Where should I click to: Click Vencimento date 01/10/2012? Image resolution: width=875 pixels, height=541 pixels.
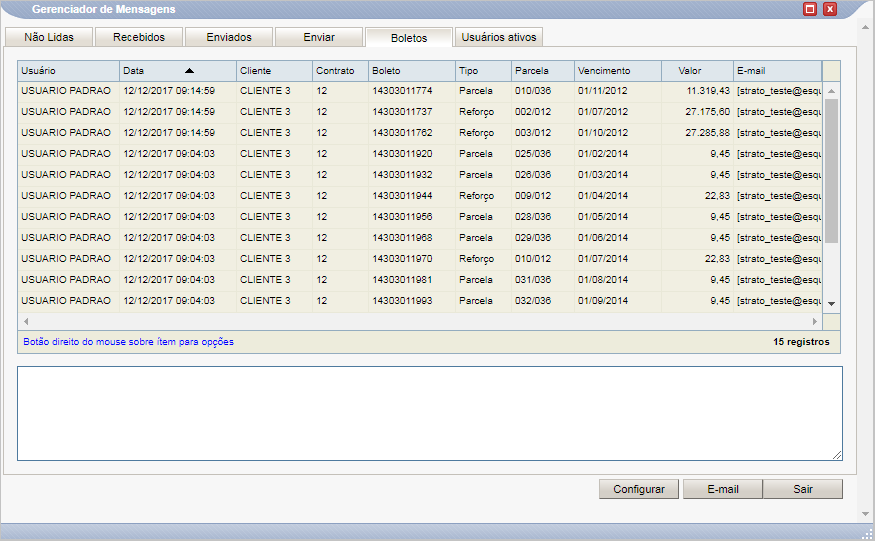tap(603, 133)
